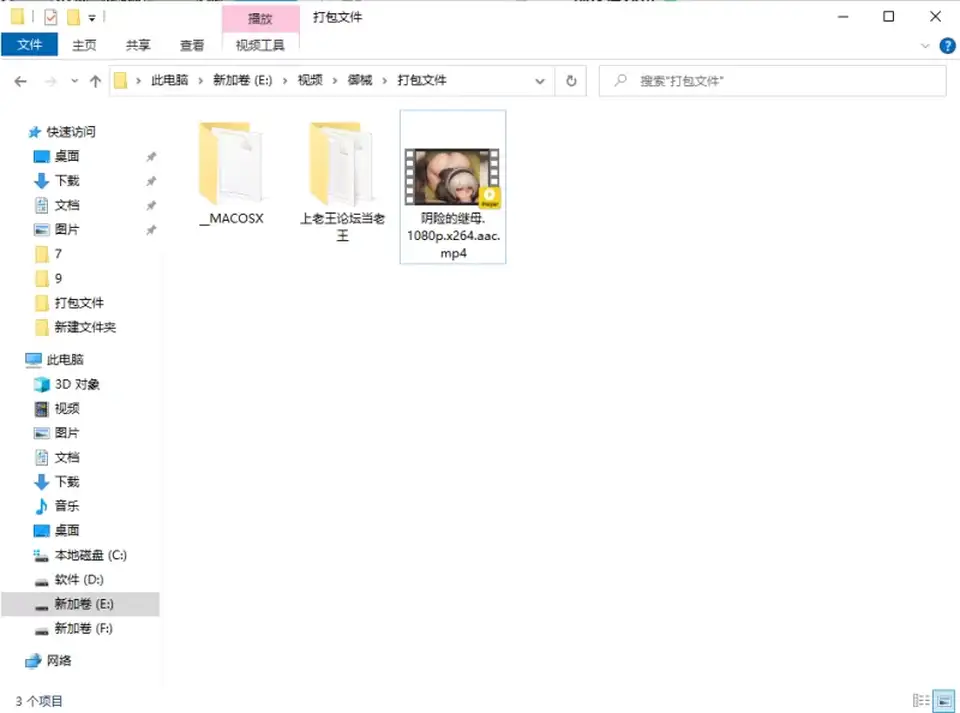The height and width of the screenshot is (713, 960).
Task: Open the recent locations dropdown arrow
Action: coord(74,81)
